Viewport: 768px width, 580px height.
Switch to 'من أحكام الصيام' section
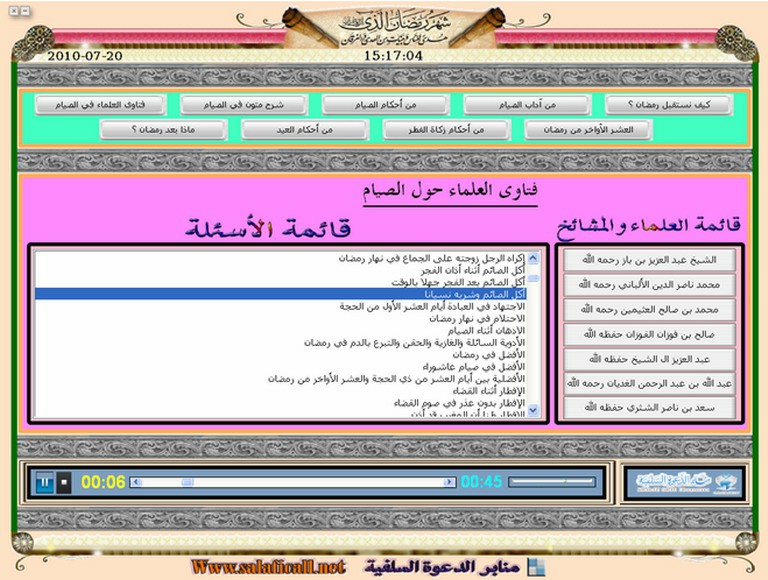(384, 105)
